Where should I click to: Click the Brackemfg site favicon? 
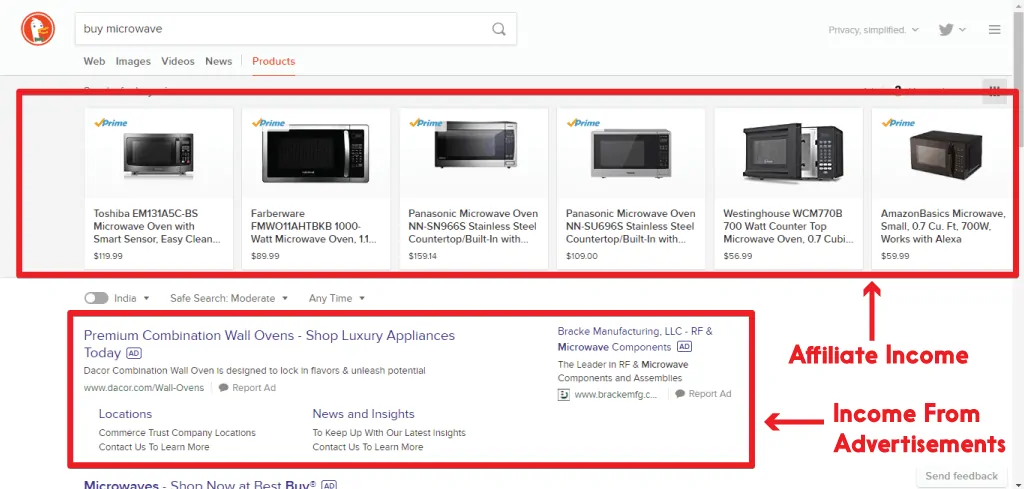[x=564, y=394]
